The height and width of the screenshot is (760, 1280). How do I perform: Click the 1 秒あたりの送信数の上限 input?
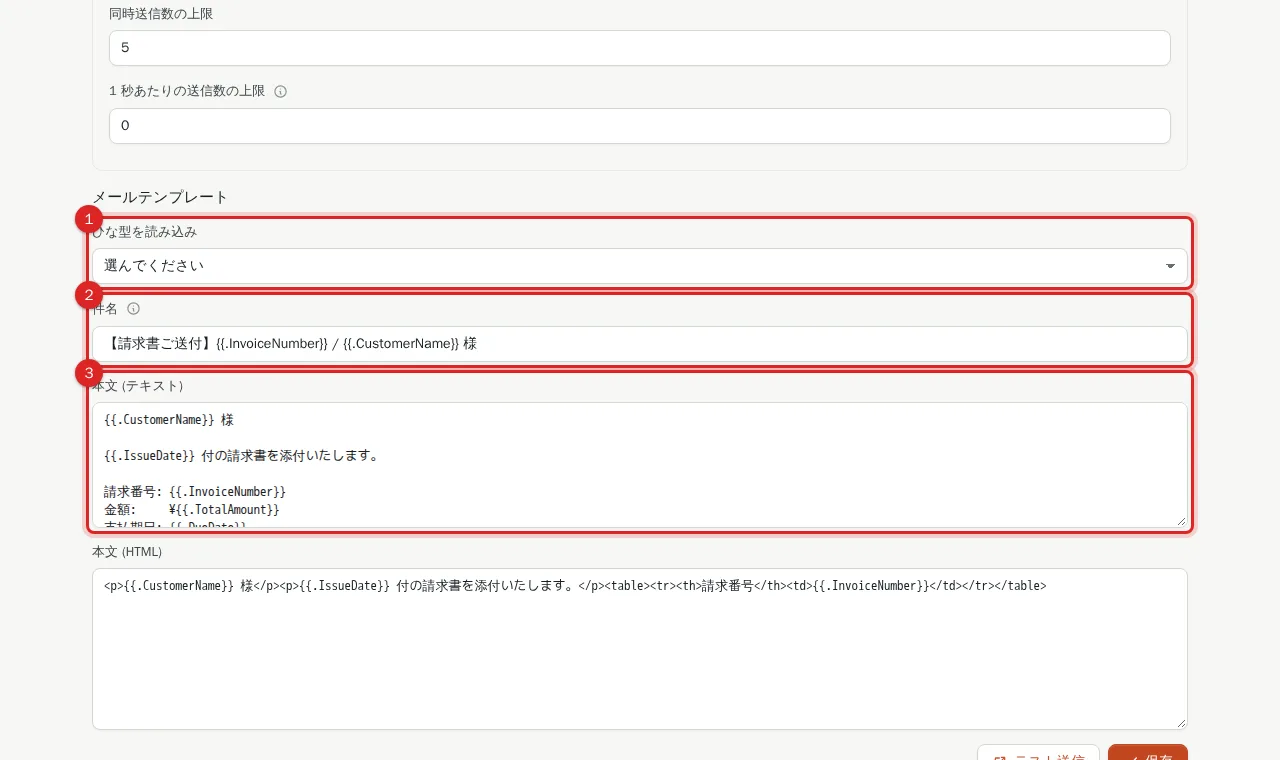pos(640,126)
